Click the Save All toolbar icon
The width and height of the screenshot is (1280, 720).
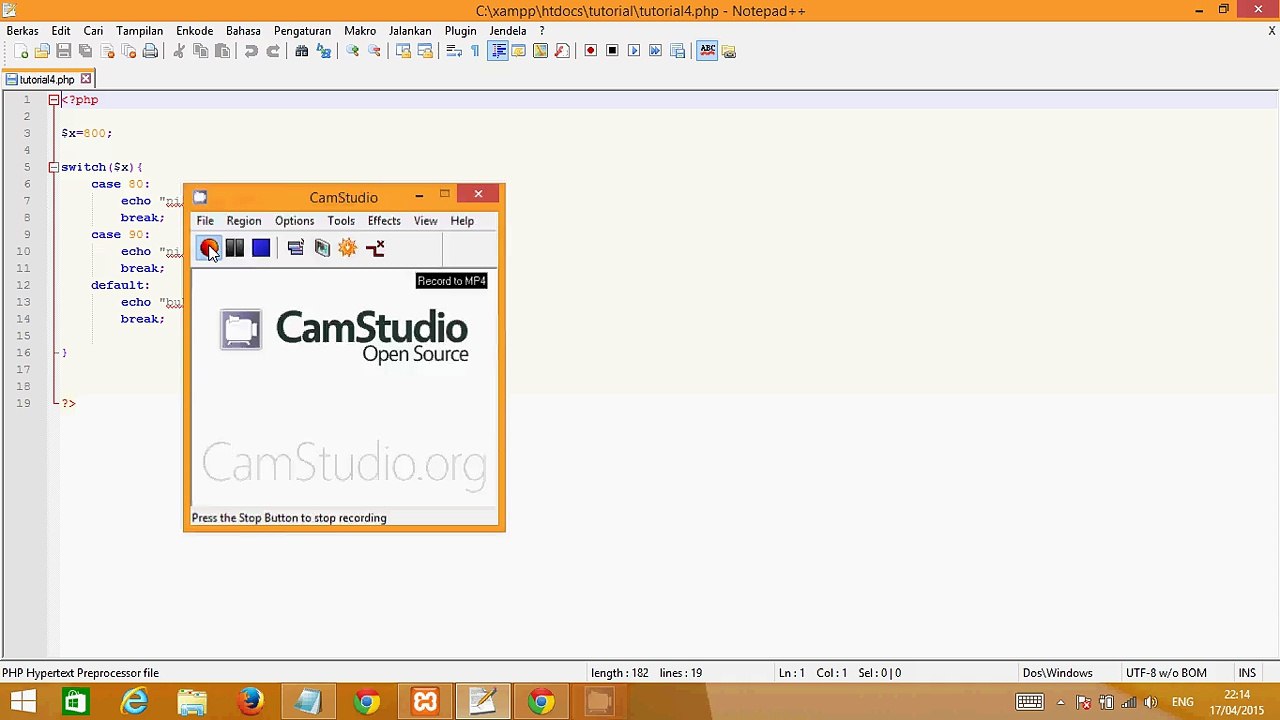click(x=85, y=51)
